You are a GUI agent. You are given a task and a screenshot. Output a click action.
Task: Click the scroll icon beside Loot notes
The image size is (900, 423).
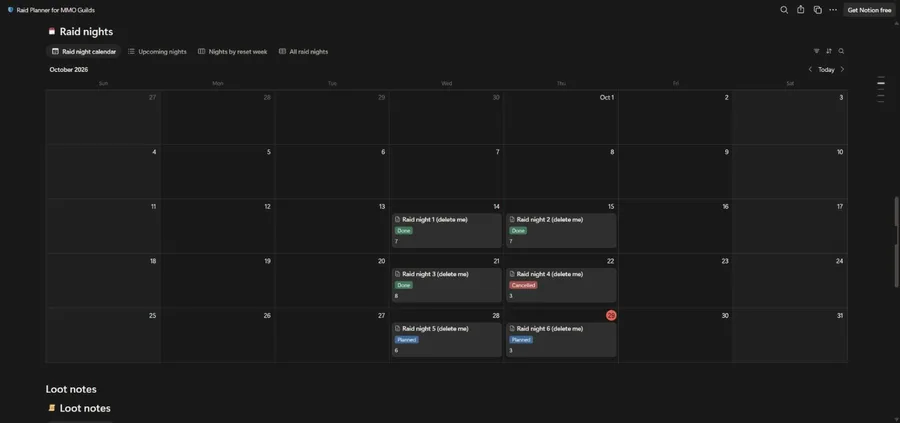52,408
